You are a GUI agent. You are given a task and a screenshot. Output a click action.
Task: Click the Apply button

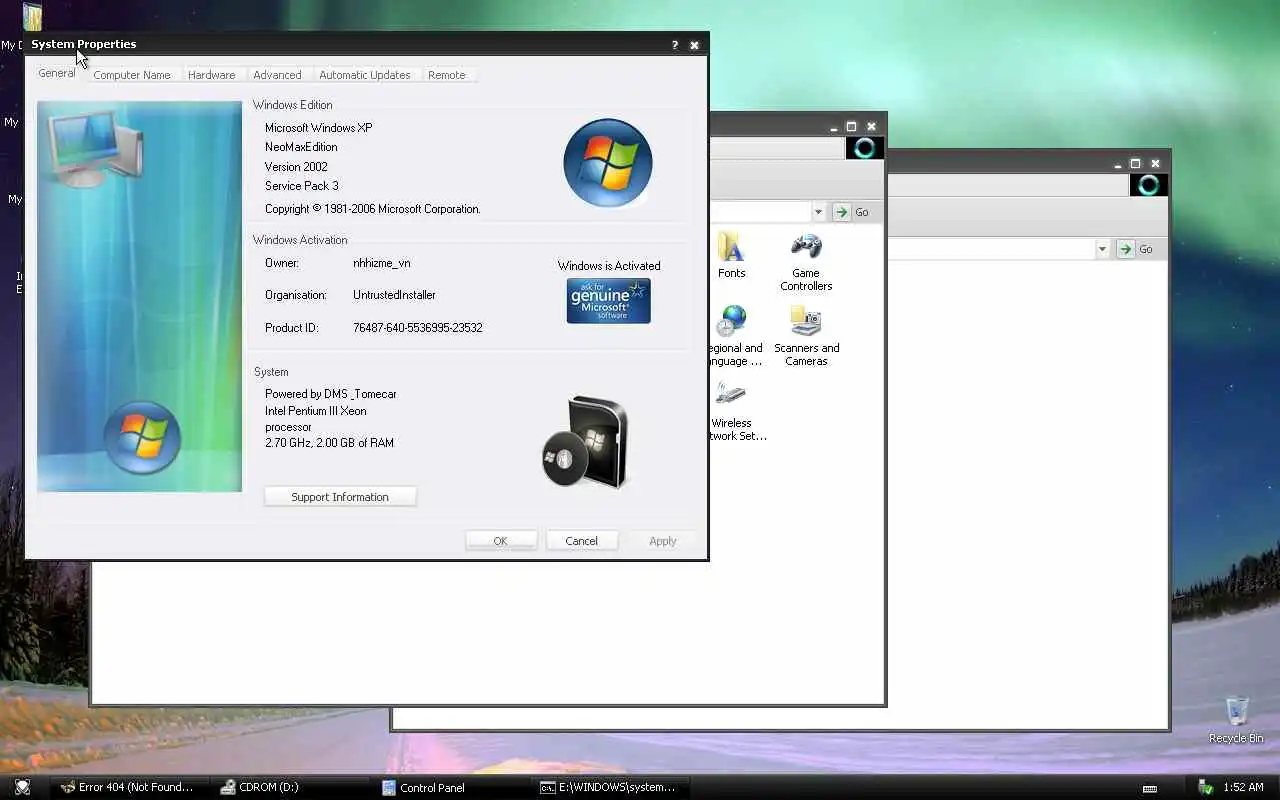[663, 541]
